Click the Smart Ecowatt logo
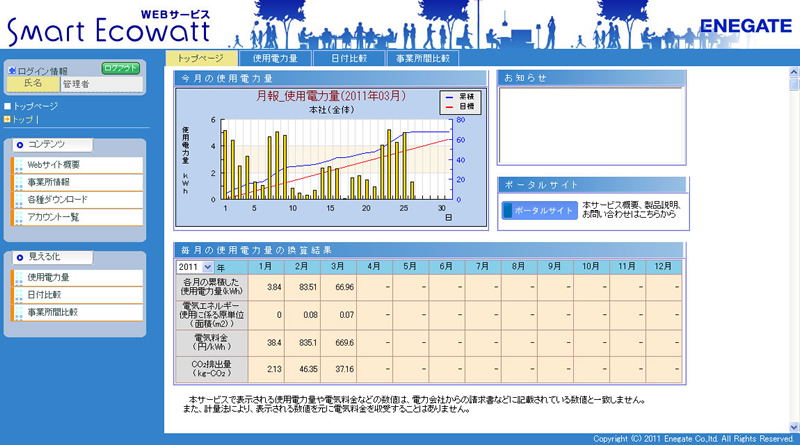 [x=109, y=27]
